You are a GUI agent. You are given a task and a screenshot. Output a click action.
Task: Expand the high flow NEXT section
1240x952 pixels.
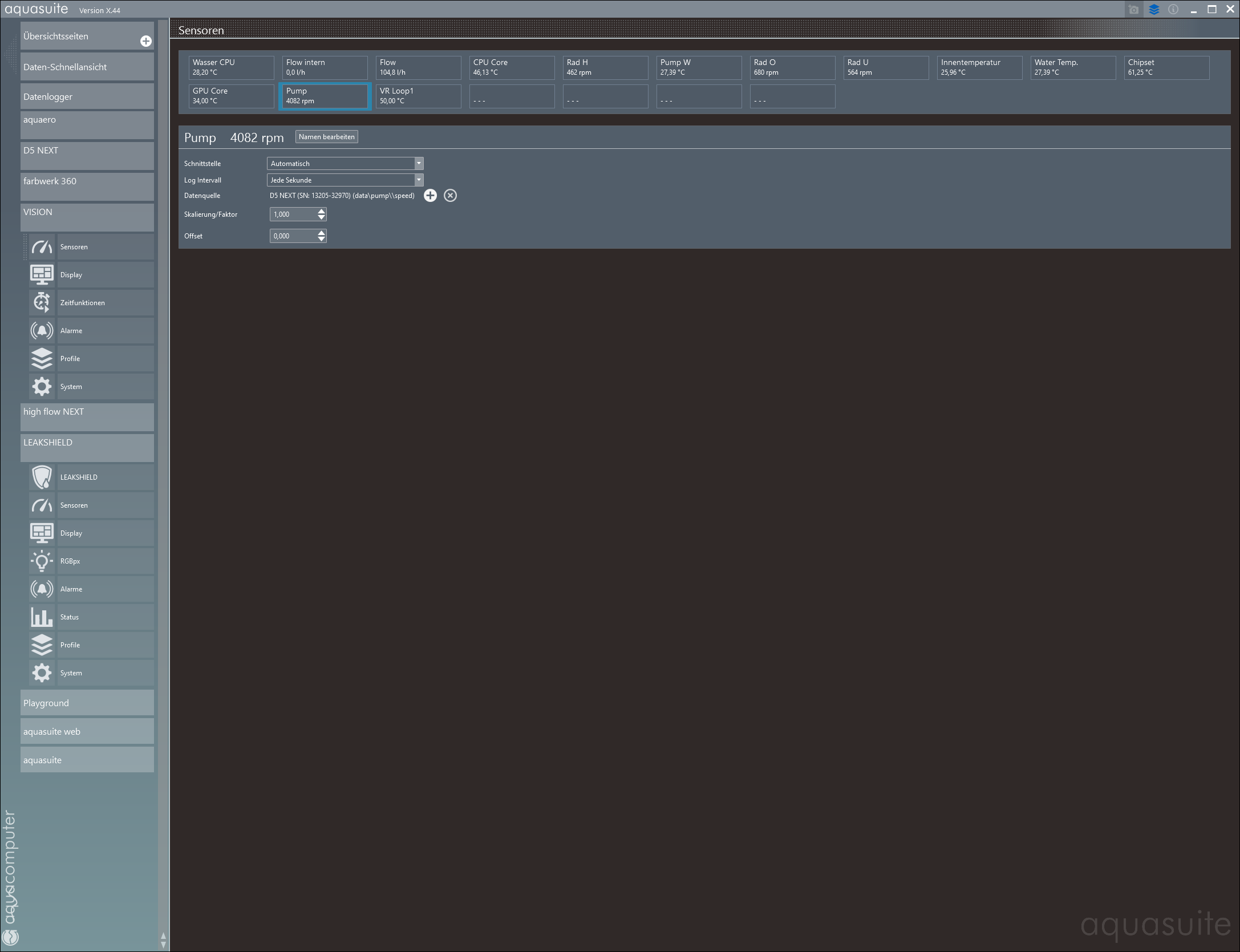[87, 417]
